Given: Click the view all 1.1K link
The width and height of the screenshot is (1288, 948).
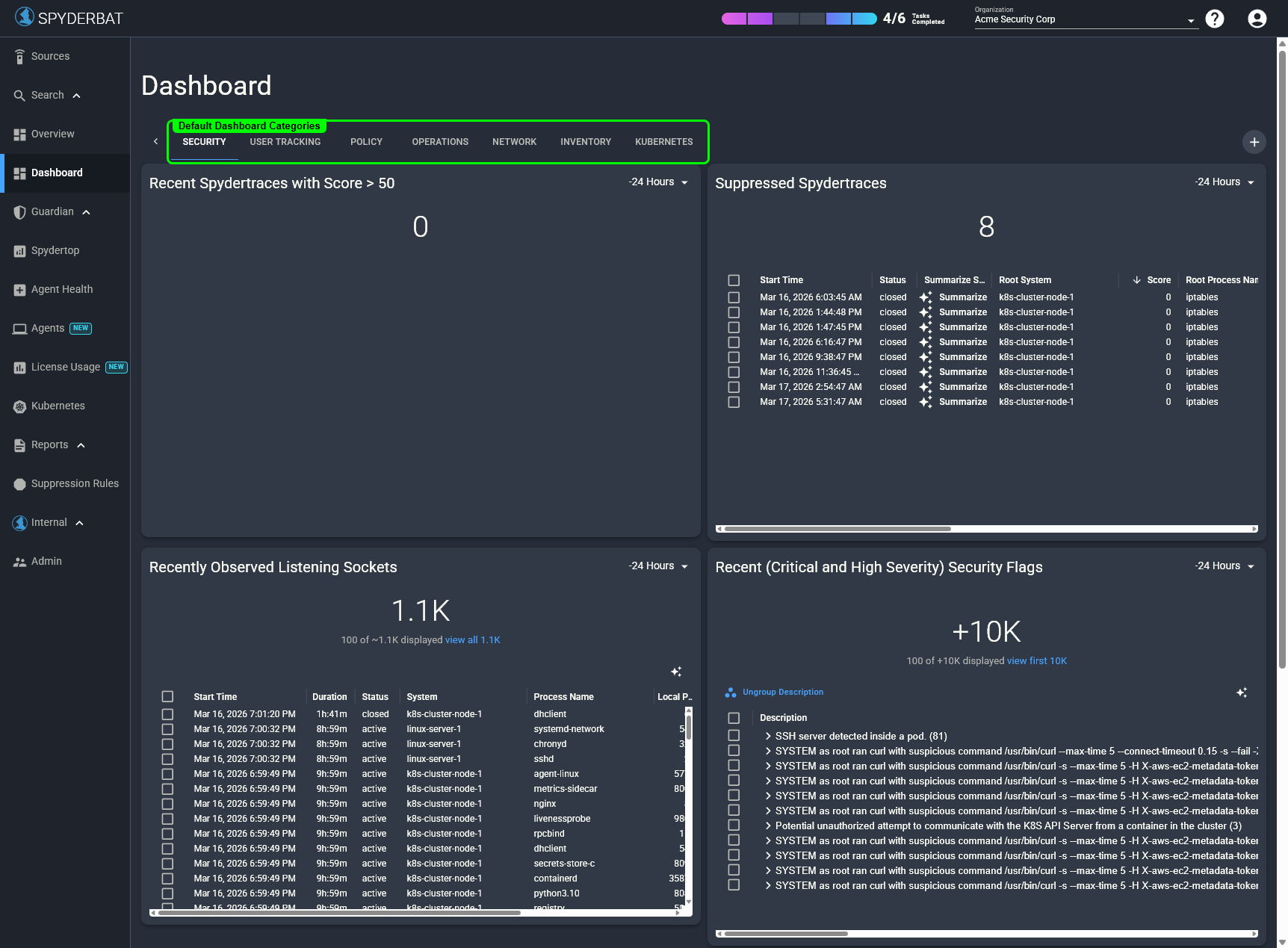Looking at the screenshot, I should 472,639.
